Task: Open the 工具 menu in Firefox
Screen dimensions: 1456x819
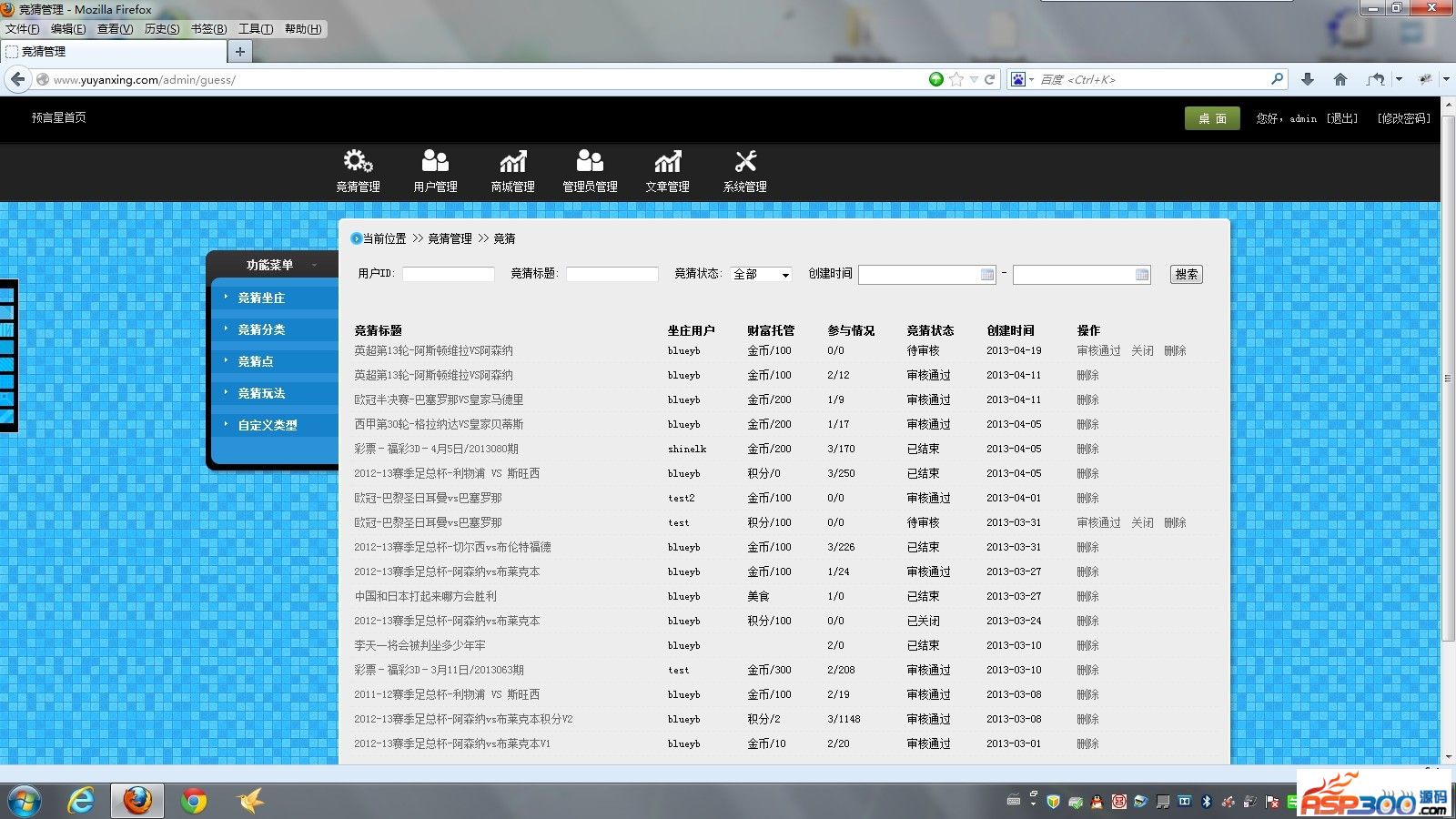Action: 255,29
